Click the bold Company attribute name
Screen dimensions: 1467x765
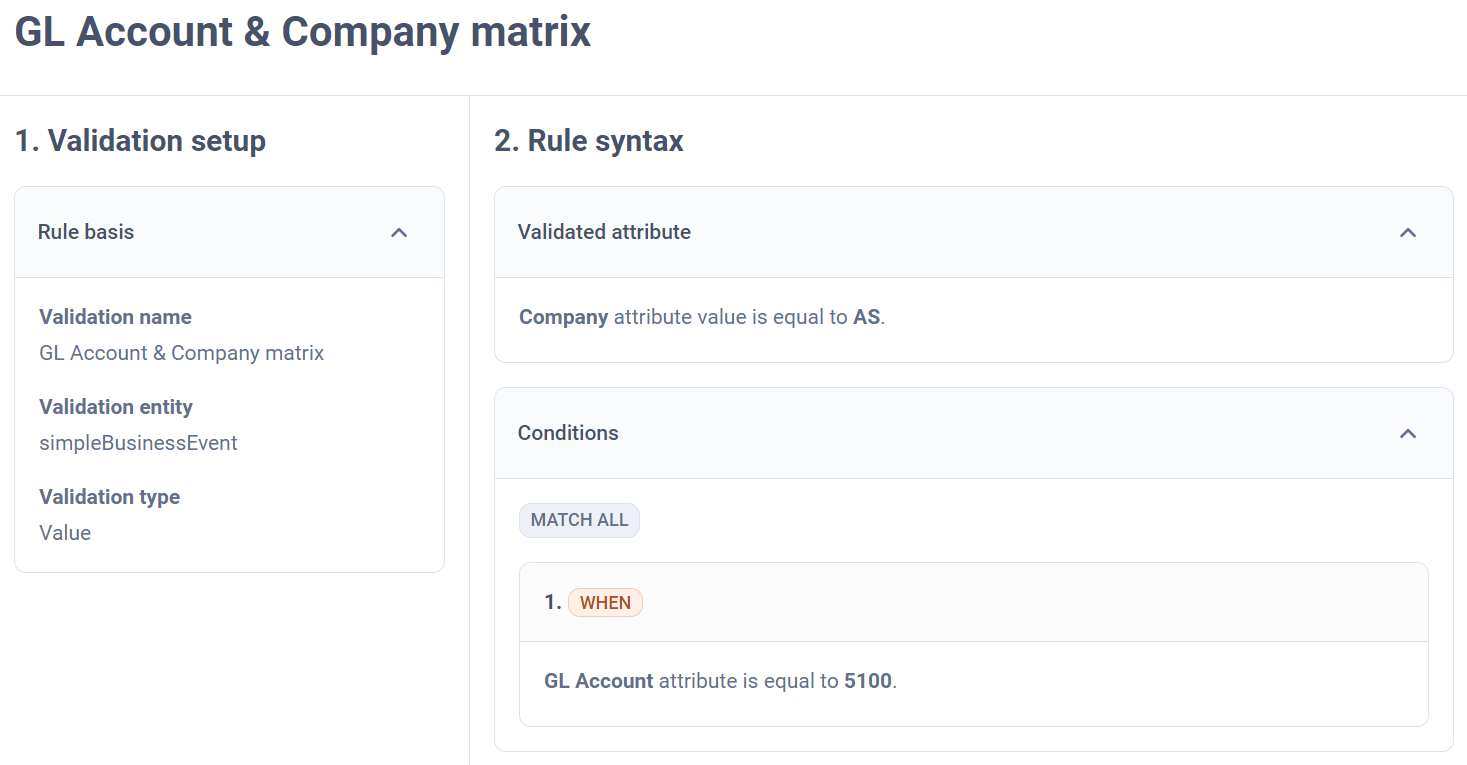pos(563,317)
